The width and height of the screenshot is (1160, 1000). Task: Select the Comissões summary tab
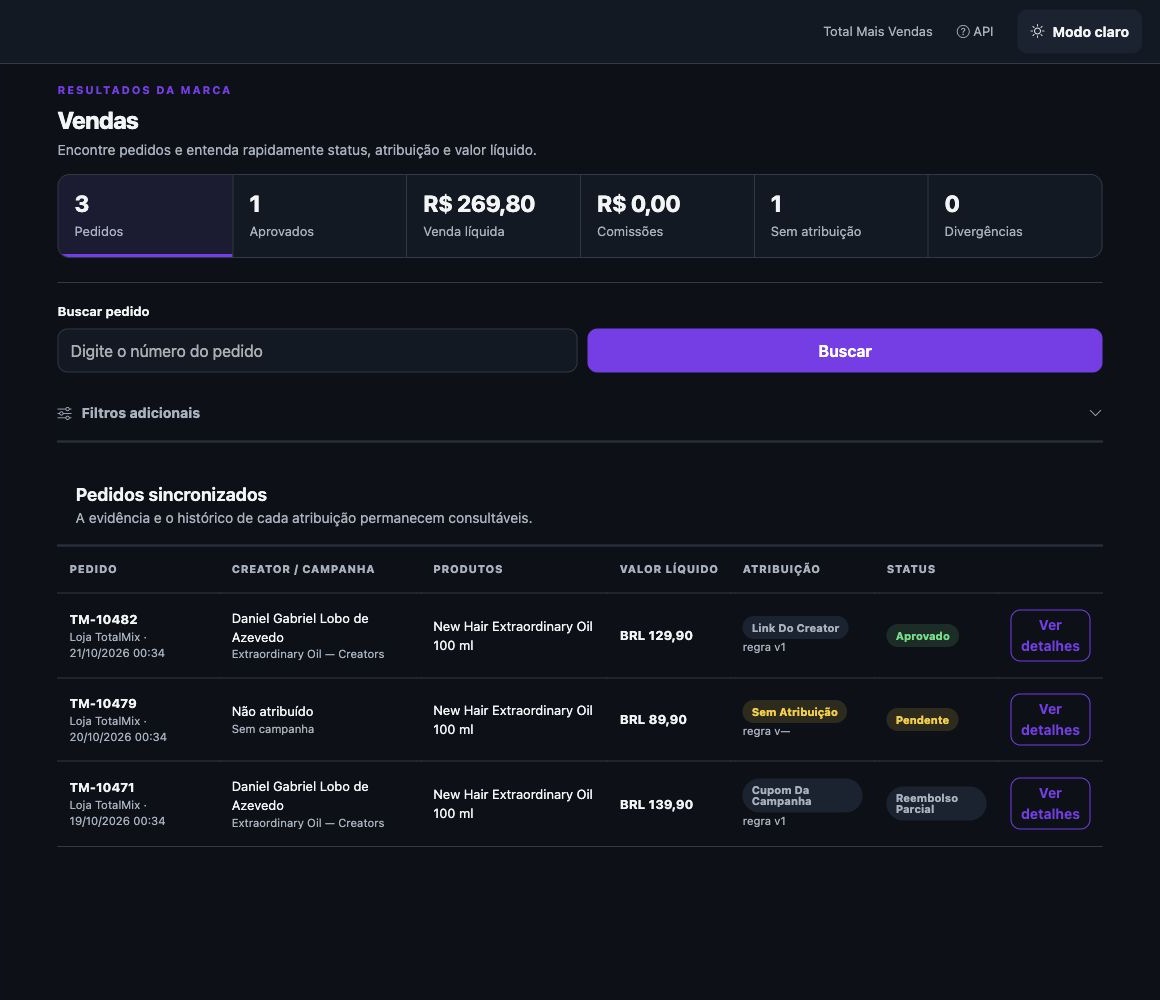pos(667,216)
